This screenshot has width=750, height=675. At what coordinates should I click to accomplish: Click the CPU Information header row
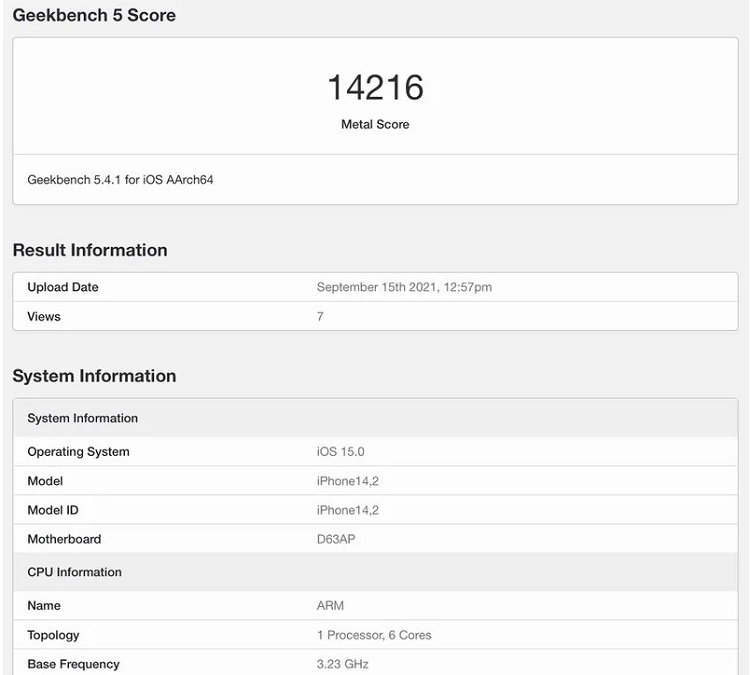click(375, 572)
